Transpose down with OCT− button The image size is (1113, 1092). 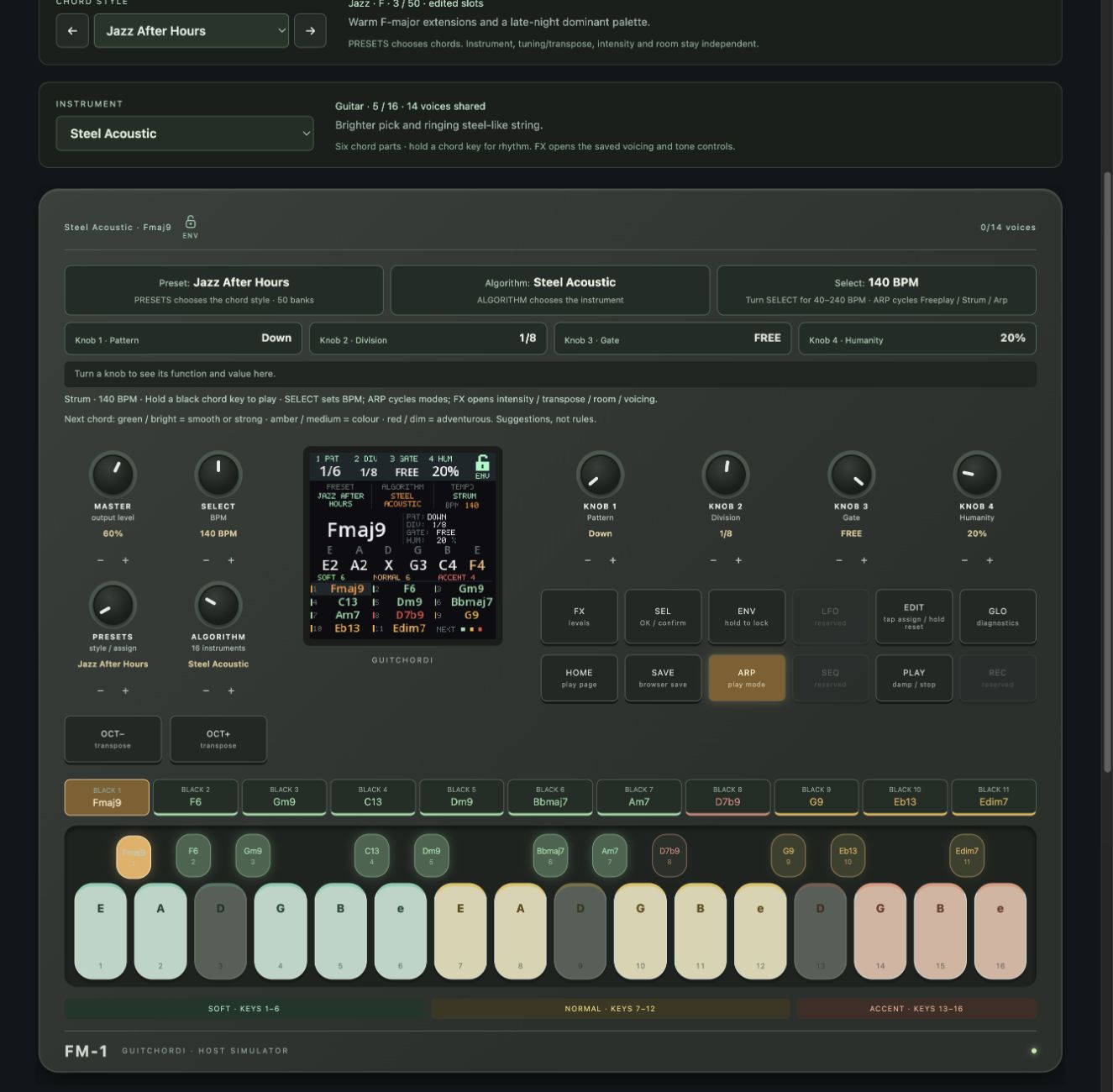tap(113, 739)
